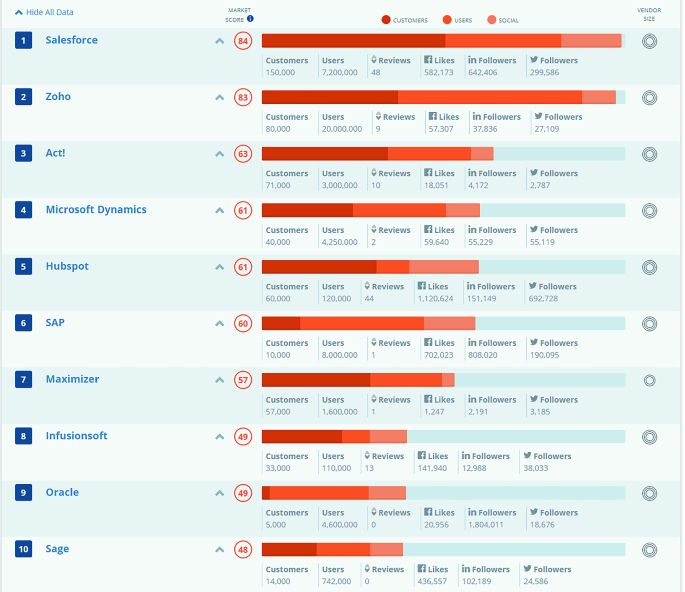The height and width of the screenshot is (592, 685).
Task: Click Hubspot's vendor size icon
Action: tap(650, 267)
